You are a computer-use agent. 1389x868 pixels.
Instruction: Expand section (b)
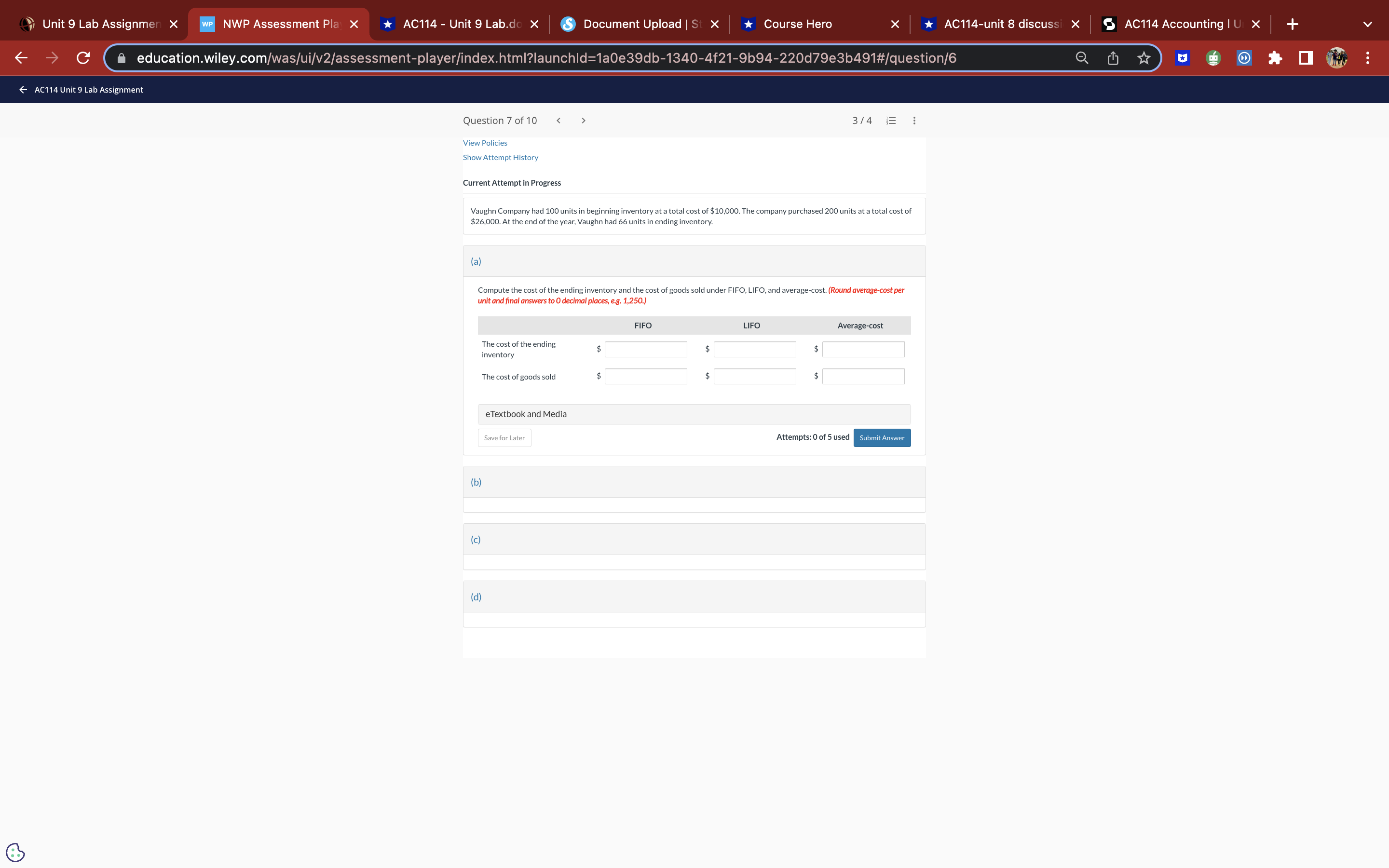coord(476,482)
